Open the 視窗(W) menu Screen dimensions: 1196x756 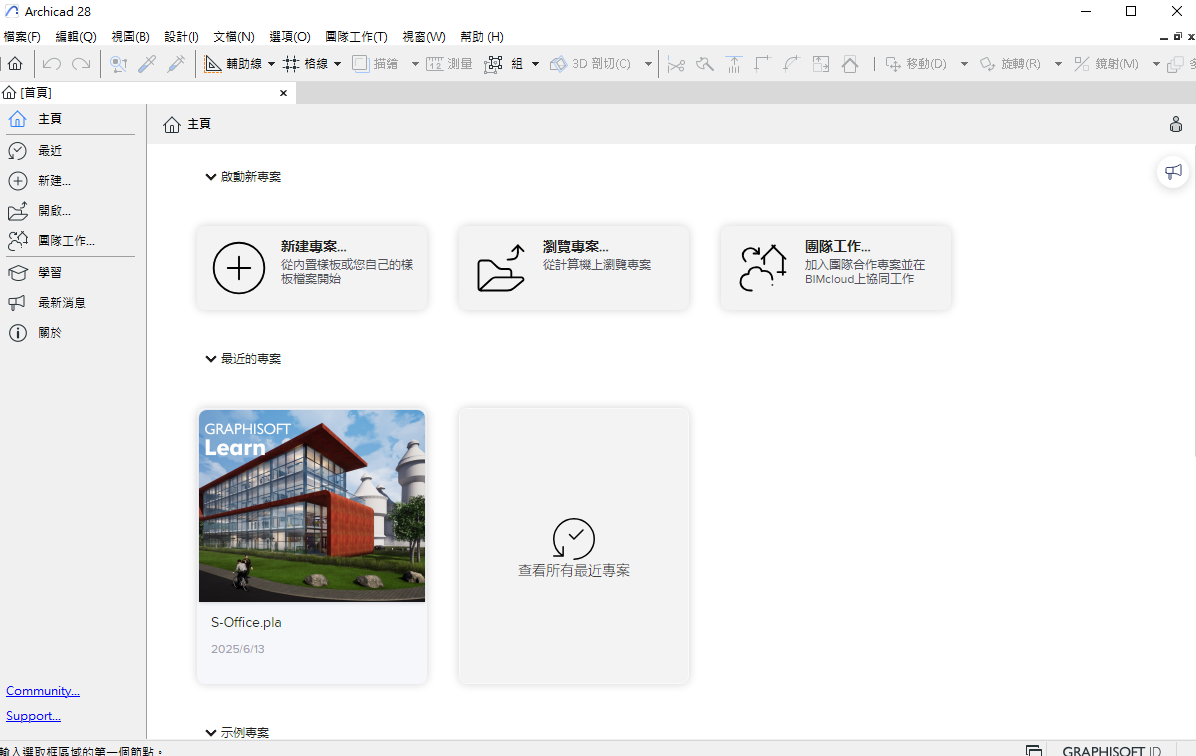pyautogui.click(x=424, y=37)
